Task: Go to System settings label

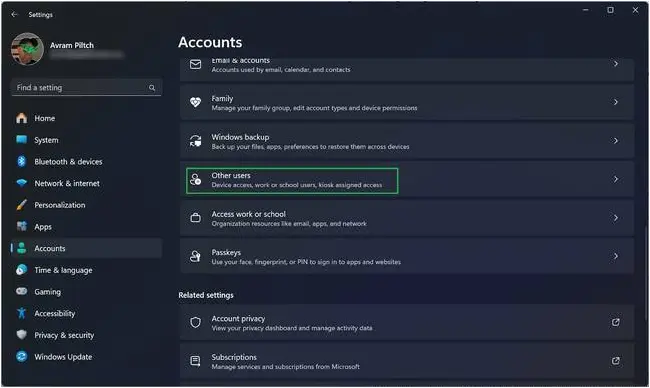Action: click(x=46, y=140)
